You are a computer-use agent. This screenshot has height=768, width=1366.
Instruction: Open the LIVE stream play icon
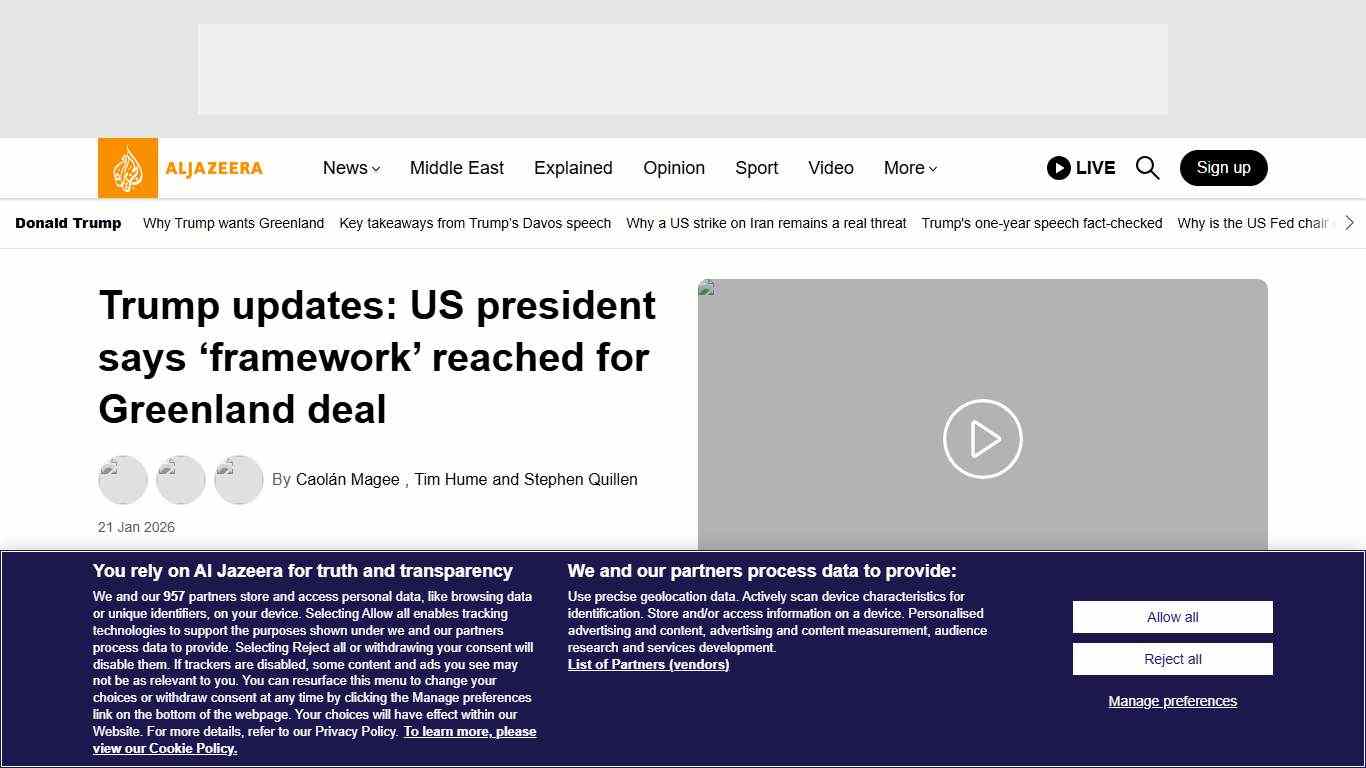(x=1059, y=168)
